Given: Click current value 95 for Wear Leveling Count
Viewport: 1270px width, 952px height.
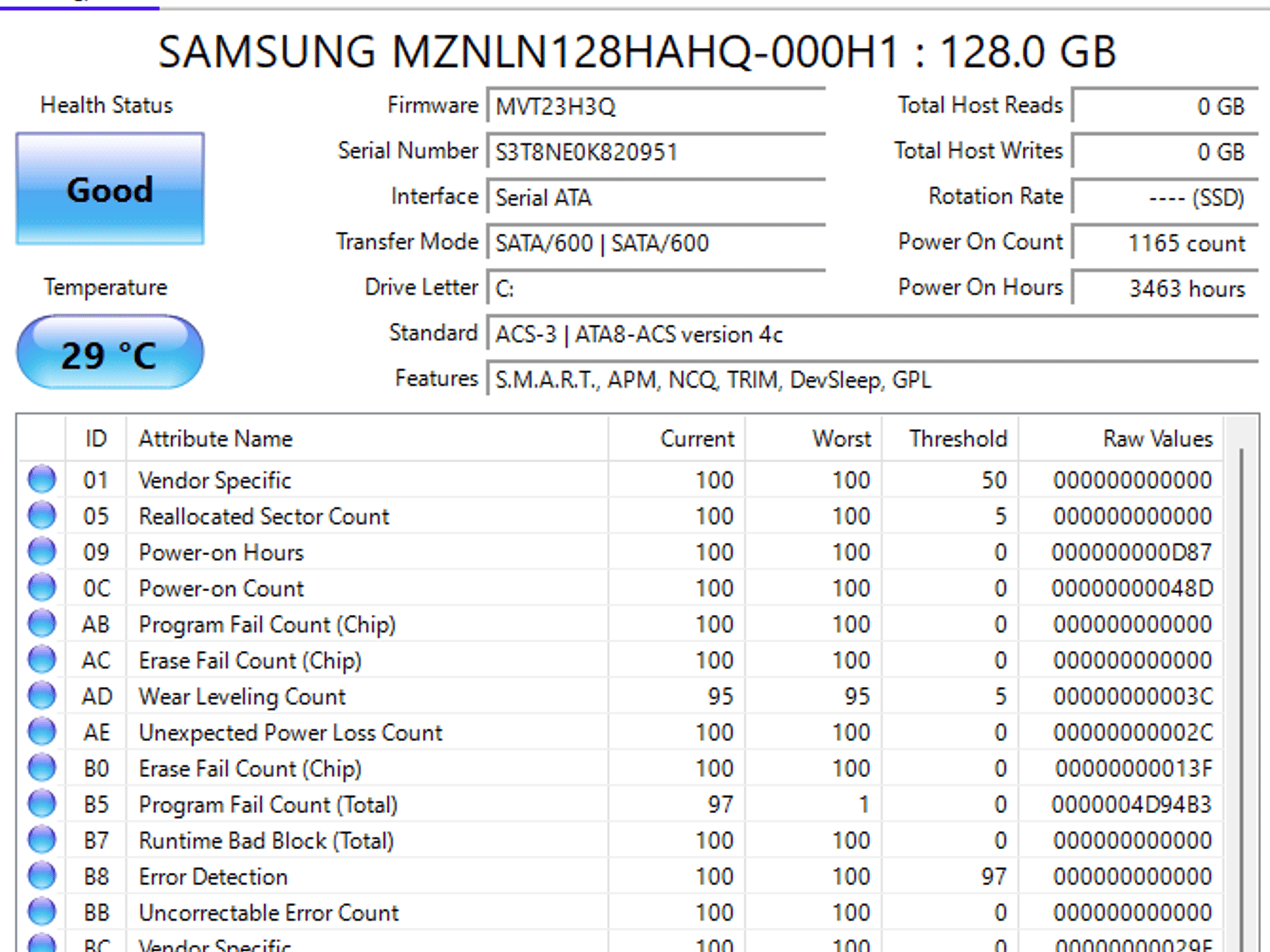Looking at the screenshot, I should 721,696.
